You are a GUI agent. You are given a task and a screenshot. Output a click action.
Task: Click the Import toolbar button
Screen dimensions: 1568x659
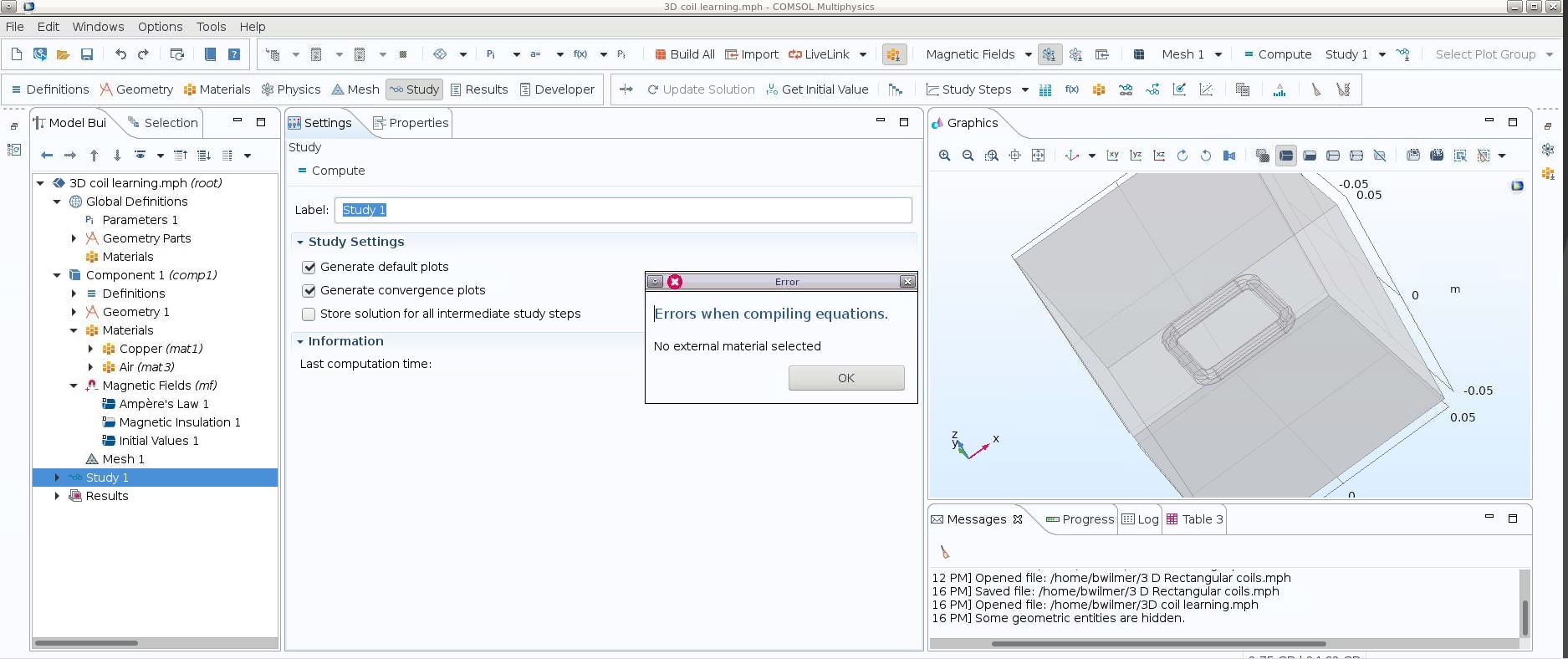pos(751,54)
